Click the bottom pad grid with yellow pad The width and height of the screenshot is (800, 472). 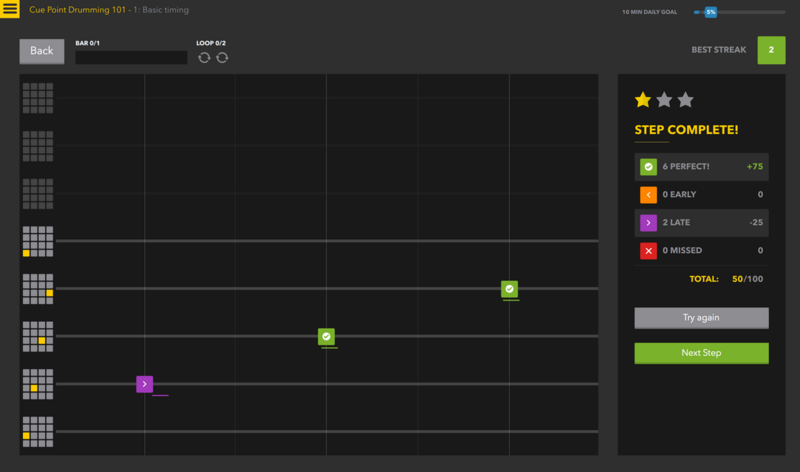tap(38, 431)
